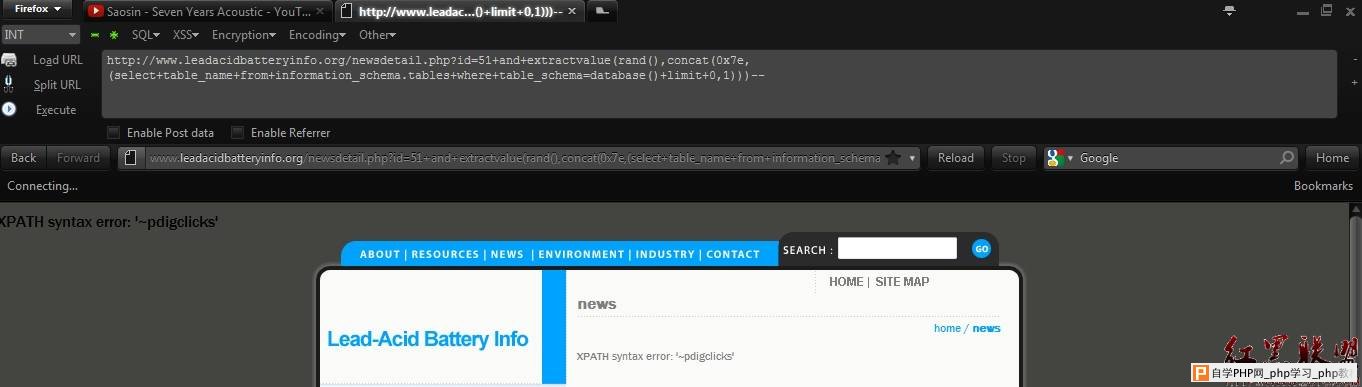Image resolution: width=1362 pixels, height=387 pixels.
Task: Click the breadcrumb home link
Action: tap(947, 328)
